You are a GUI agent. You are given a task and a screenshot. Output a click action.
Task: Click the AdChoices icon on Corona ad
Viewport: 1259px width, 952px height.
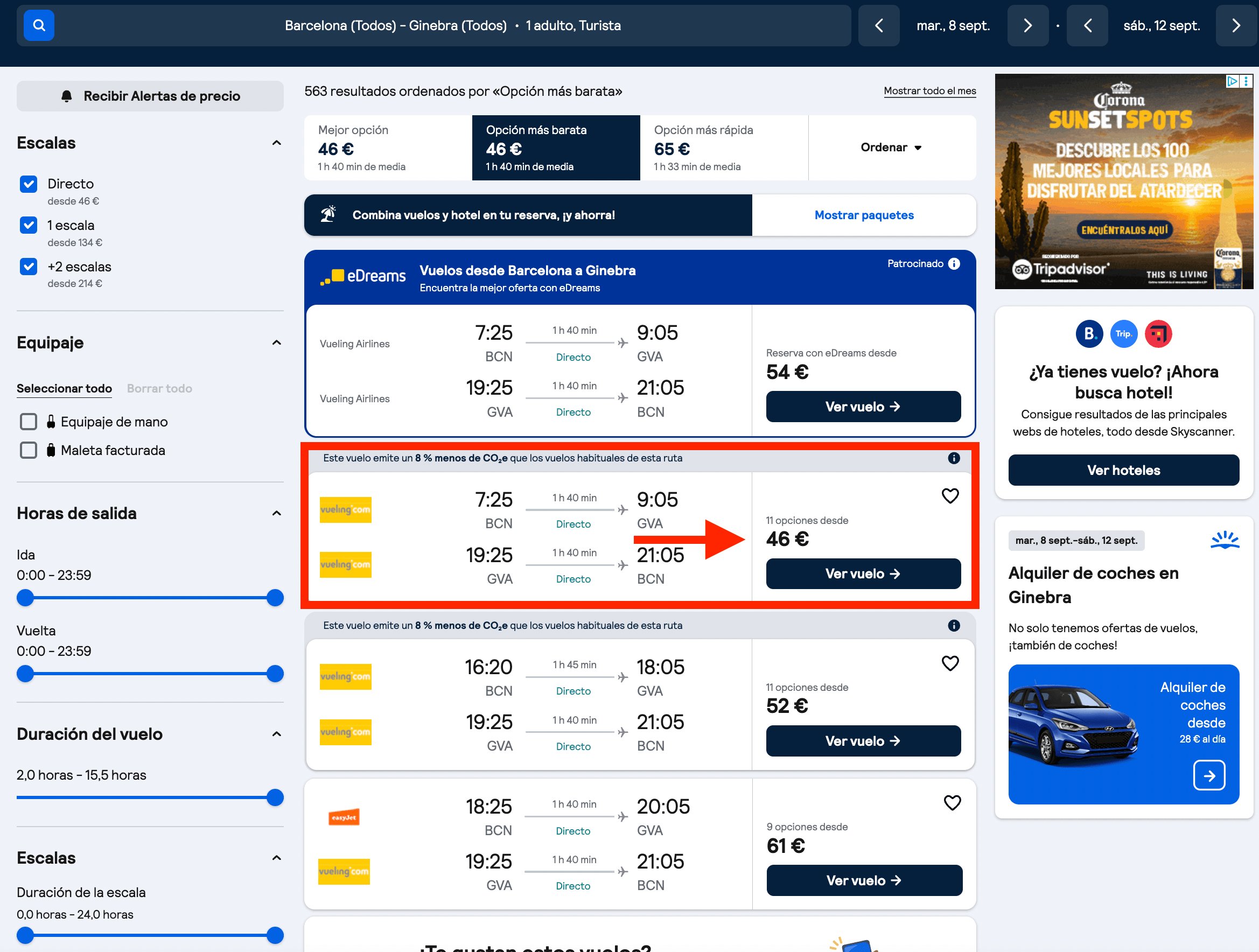[1233, 81]
